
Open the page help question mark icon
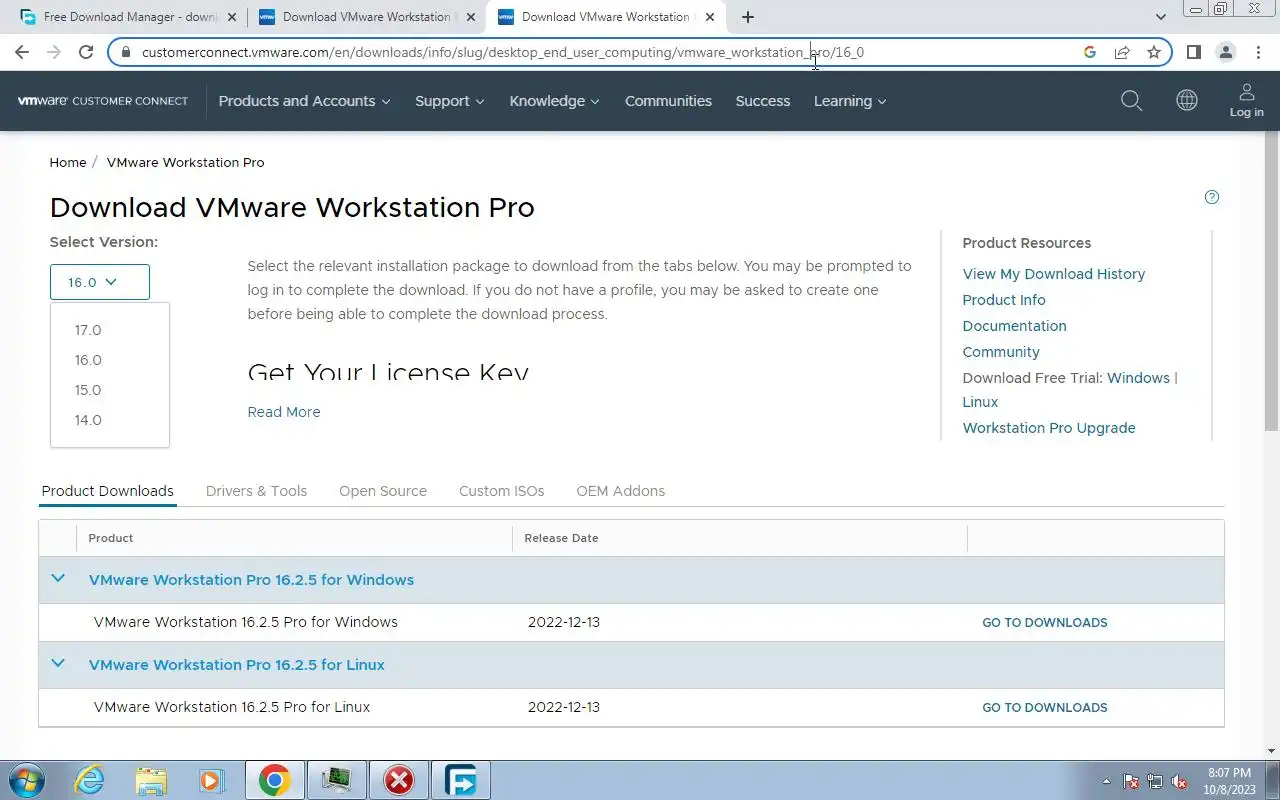click(1212, 197)
